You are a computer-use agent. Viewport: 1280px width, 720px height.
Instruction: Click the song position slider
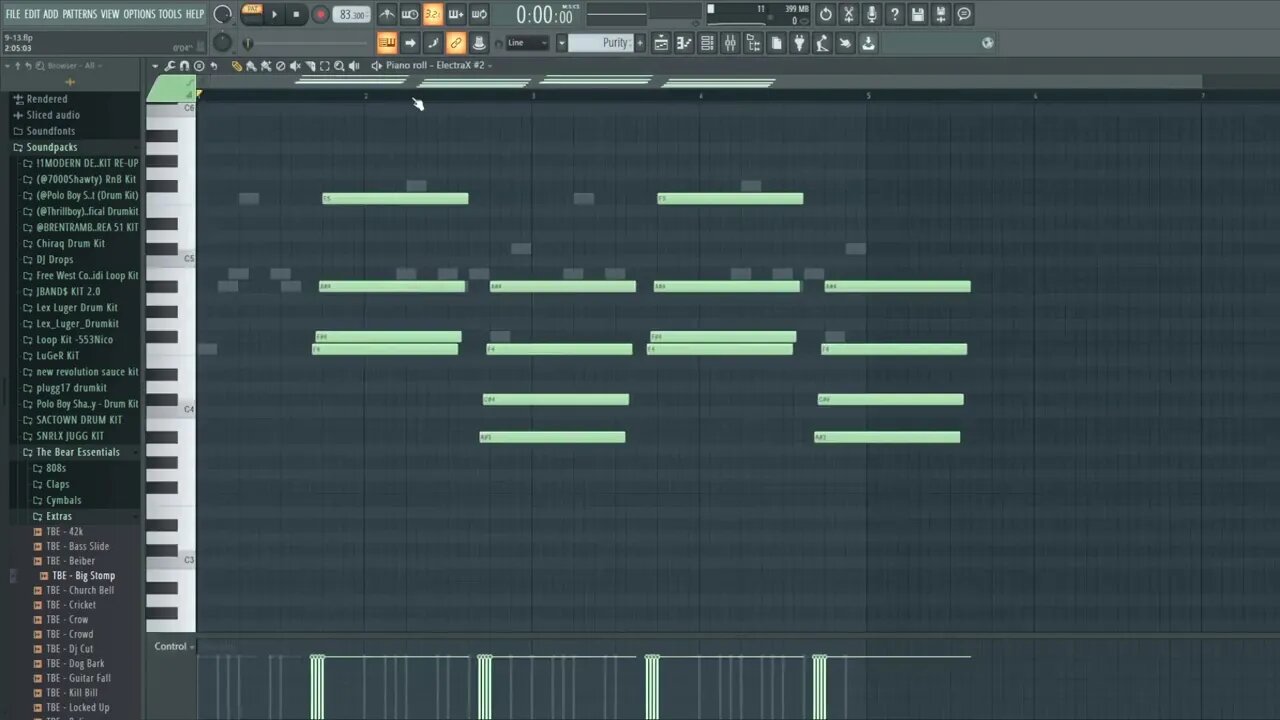click(x=306, y=43)
